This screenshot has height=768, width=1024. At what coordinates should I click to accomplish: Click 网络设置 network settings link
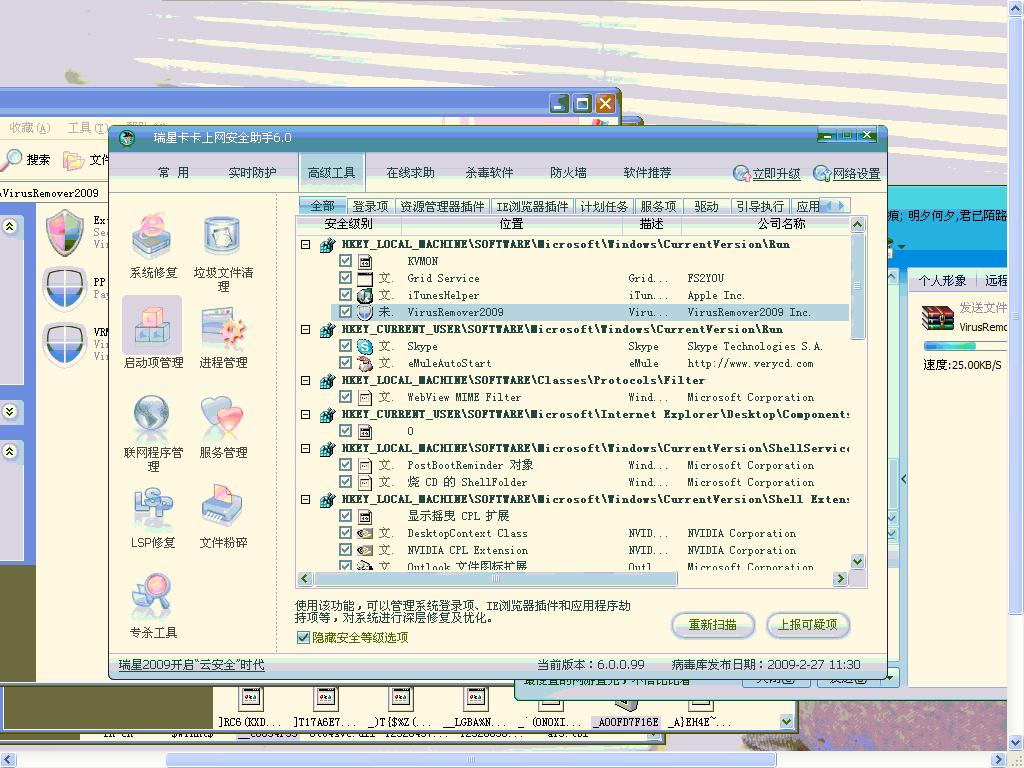(x=847, y=174)
